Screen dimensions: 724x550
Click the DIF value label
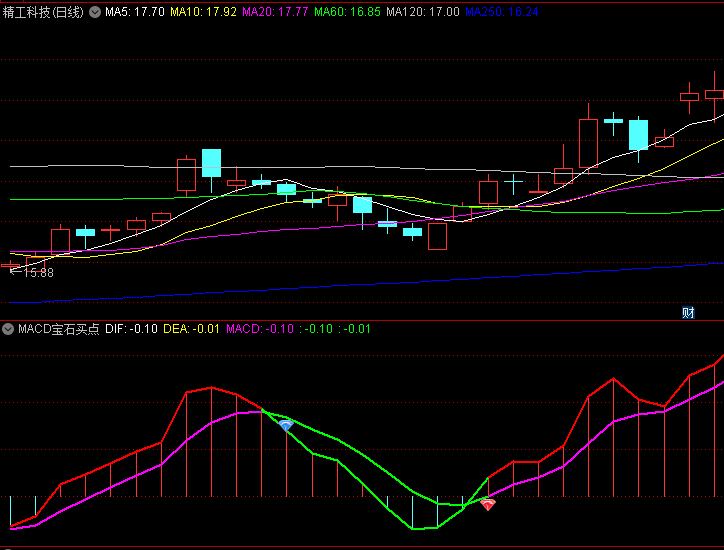[x=131, y=329]
